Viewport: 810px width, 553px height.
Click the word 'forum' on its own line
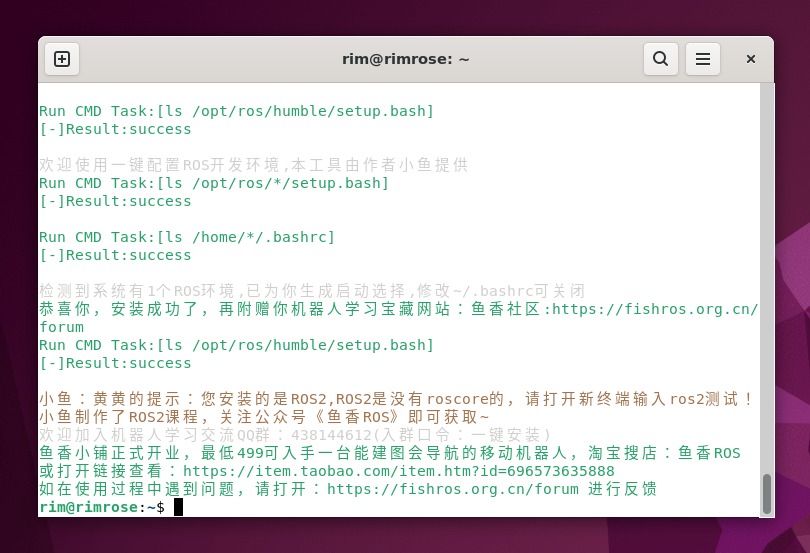pyautogui.click(x=61, y=327)
